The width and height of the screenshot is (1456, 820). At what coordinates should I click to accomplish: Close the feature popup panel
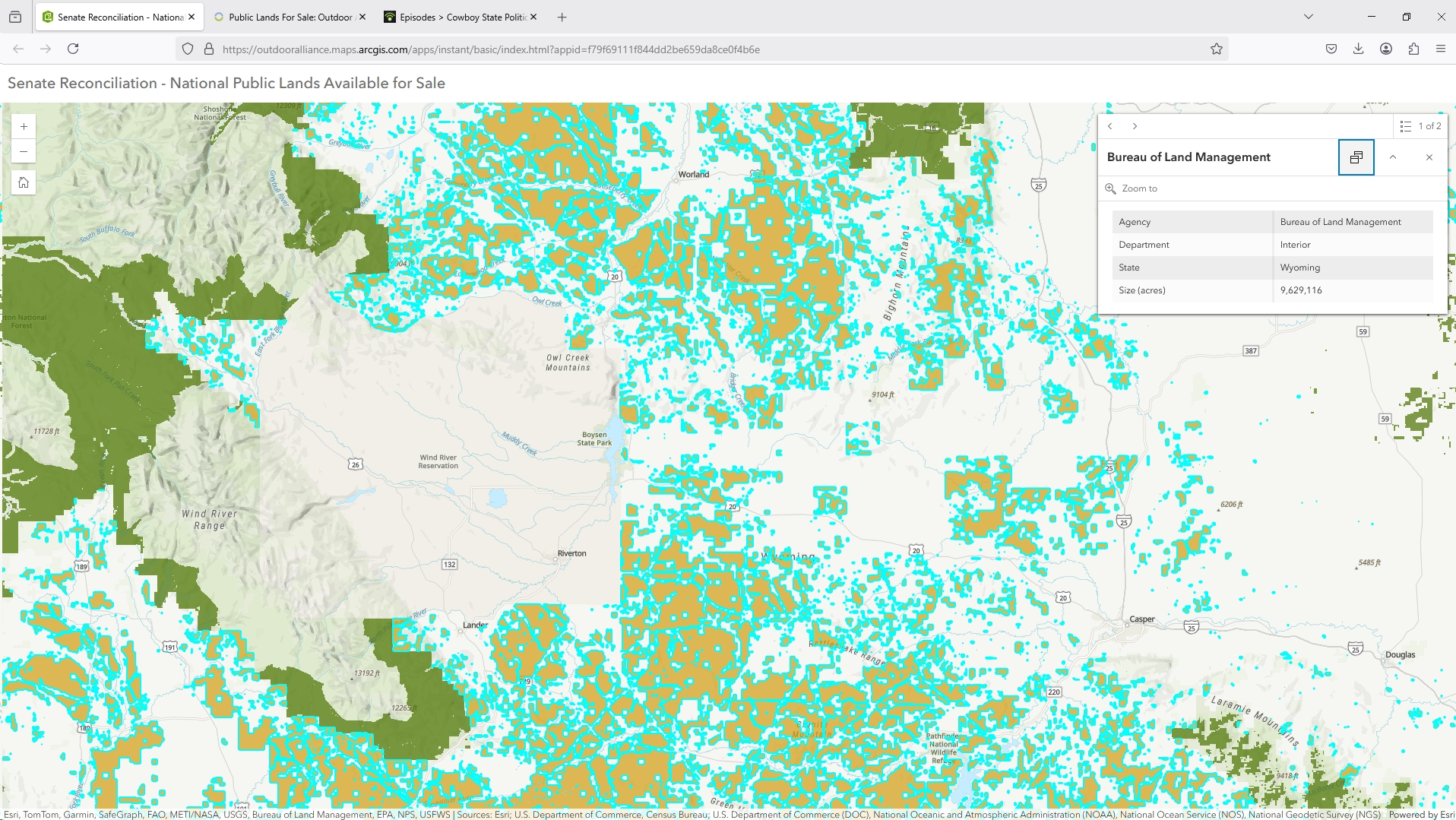click(1429, 157)
